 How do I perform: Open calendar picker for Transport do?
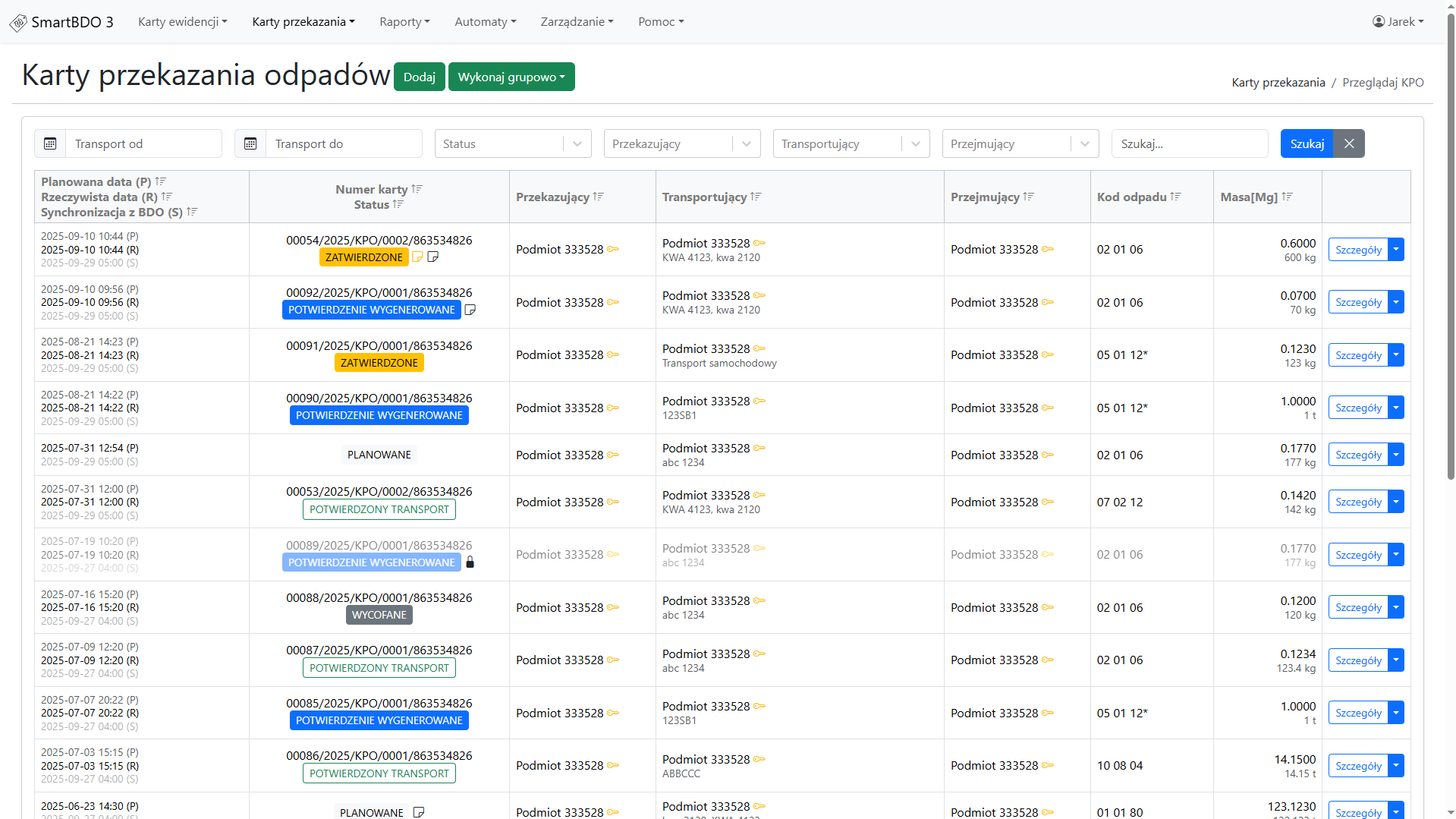coord(250,143)
